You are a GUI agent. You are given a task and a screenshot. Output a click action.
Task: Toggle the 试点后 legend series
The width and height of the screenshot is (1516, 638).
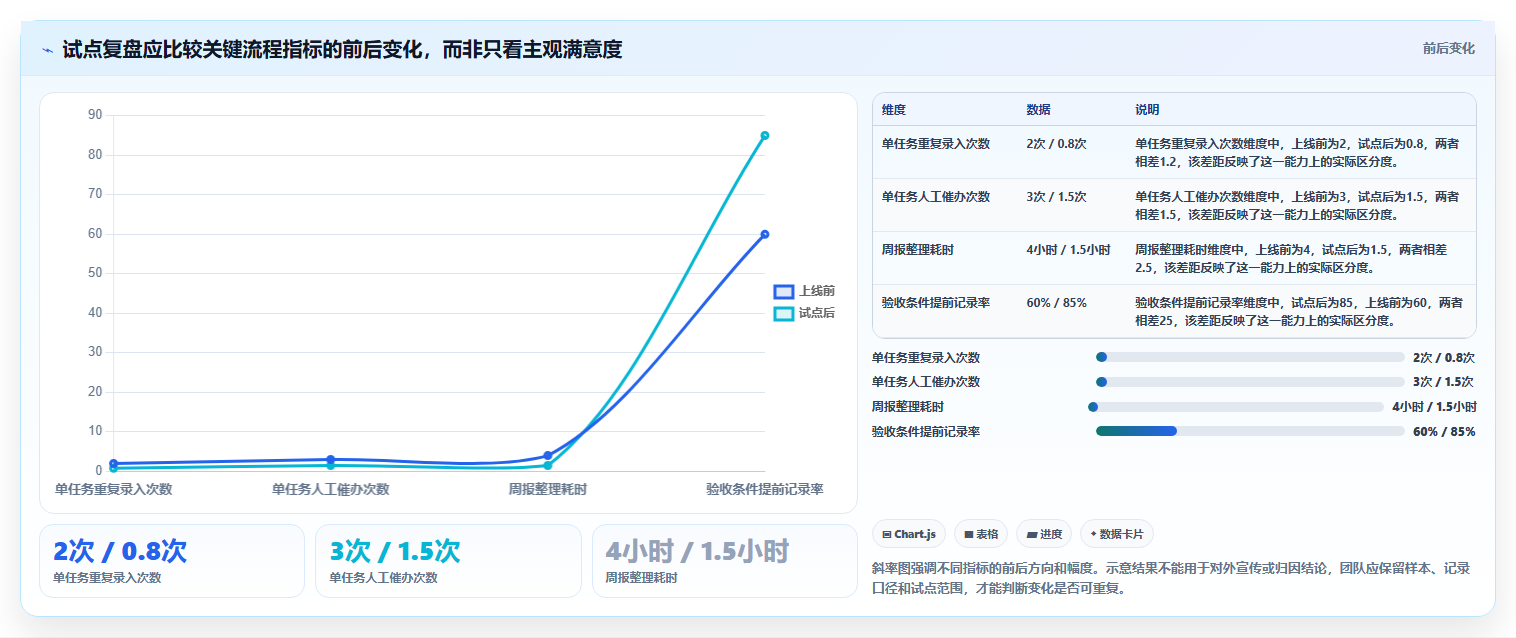[804, 313]
